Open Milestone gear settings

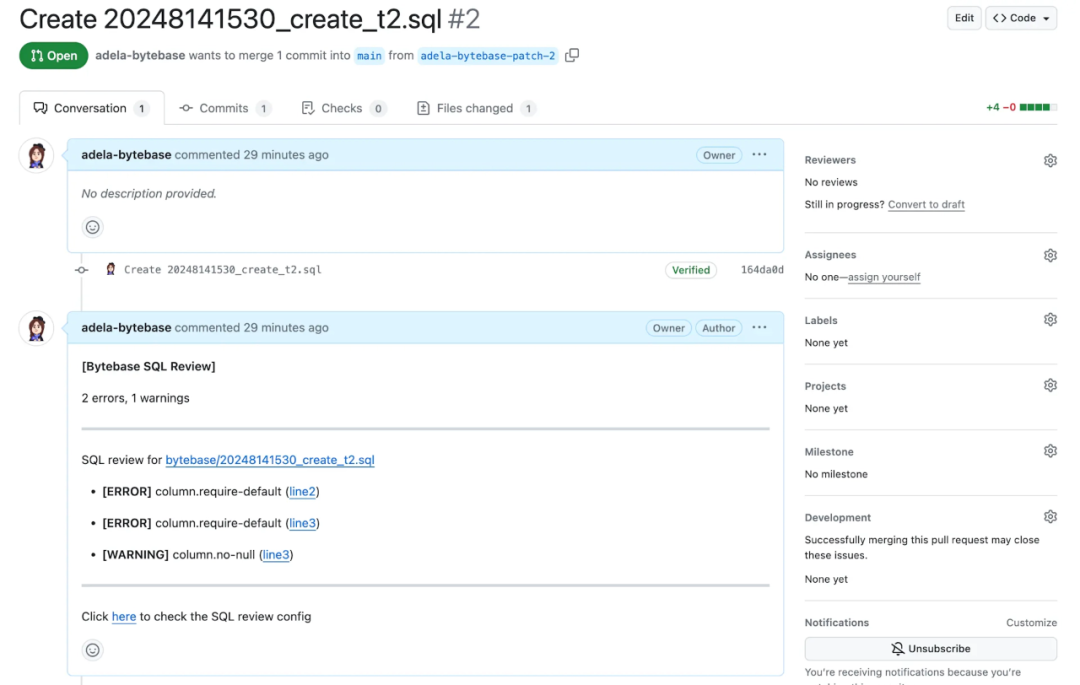click(1050, 451)
